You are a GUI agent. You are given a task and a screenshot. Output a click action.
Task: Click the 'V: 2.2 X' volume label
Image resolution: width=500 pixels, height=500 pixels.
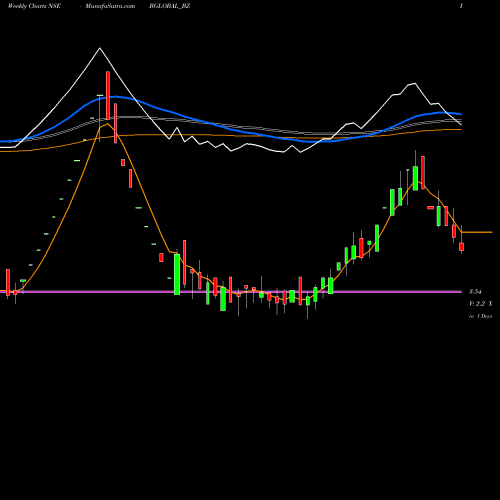click(x=480, y=304)
